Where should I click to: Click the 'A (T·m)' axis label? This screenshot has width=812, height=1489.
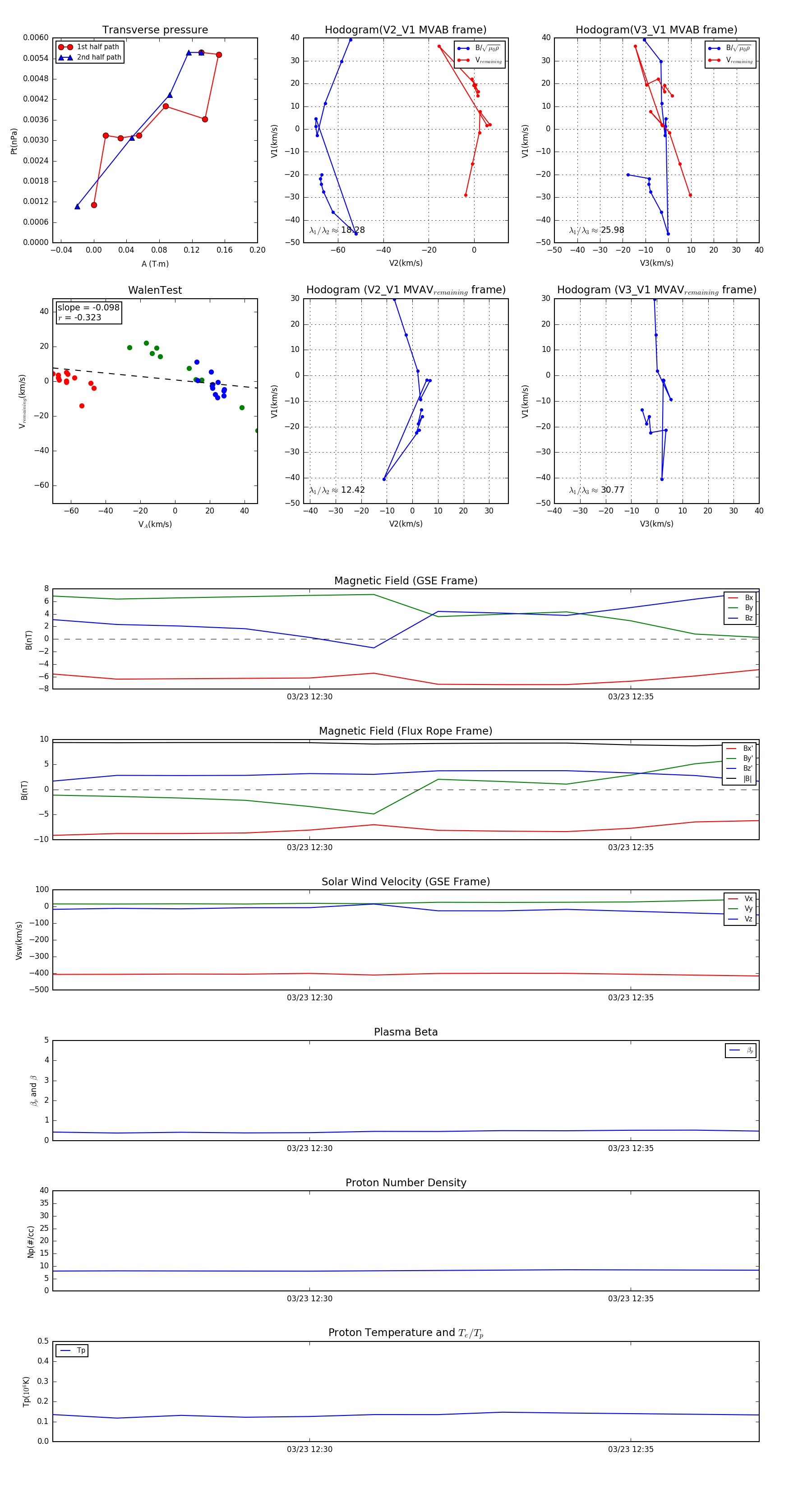(x=155, y=264)
